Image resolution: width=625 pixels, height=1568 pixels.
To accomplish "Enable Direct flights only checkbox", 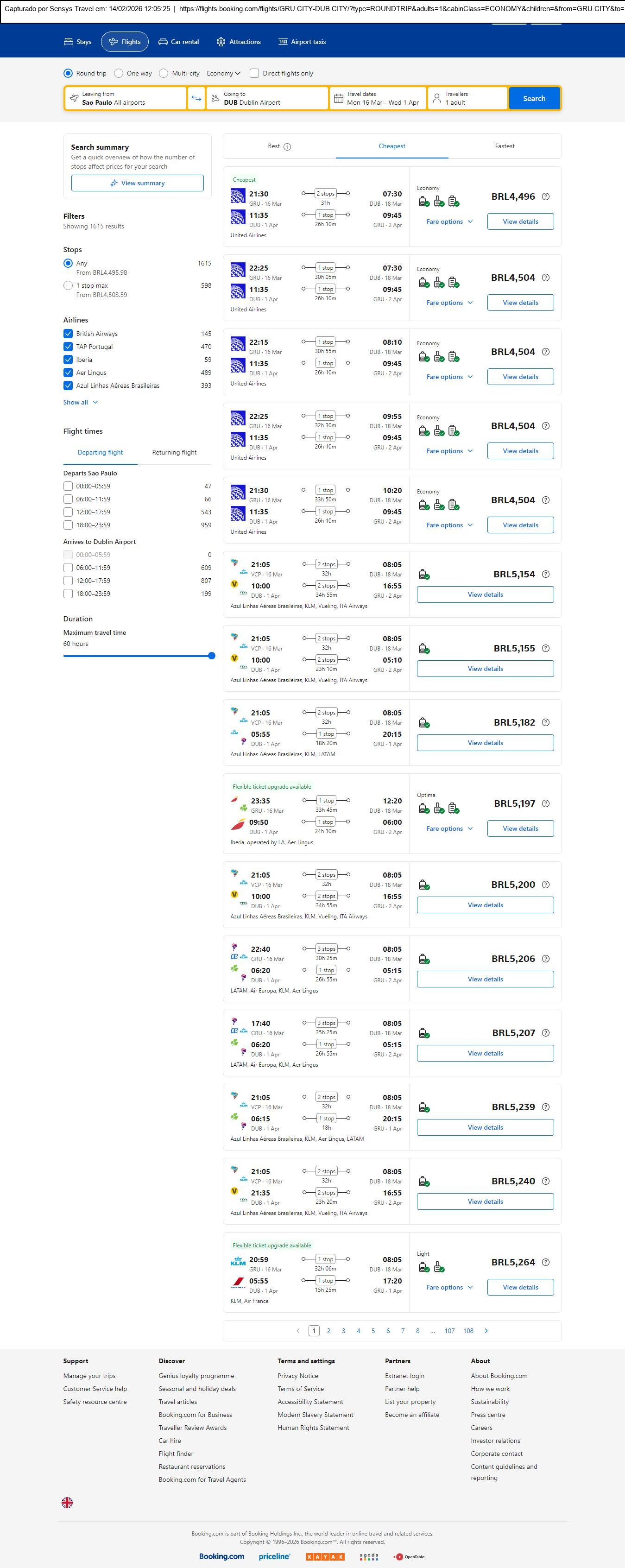I will pos(254,74).
